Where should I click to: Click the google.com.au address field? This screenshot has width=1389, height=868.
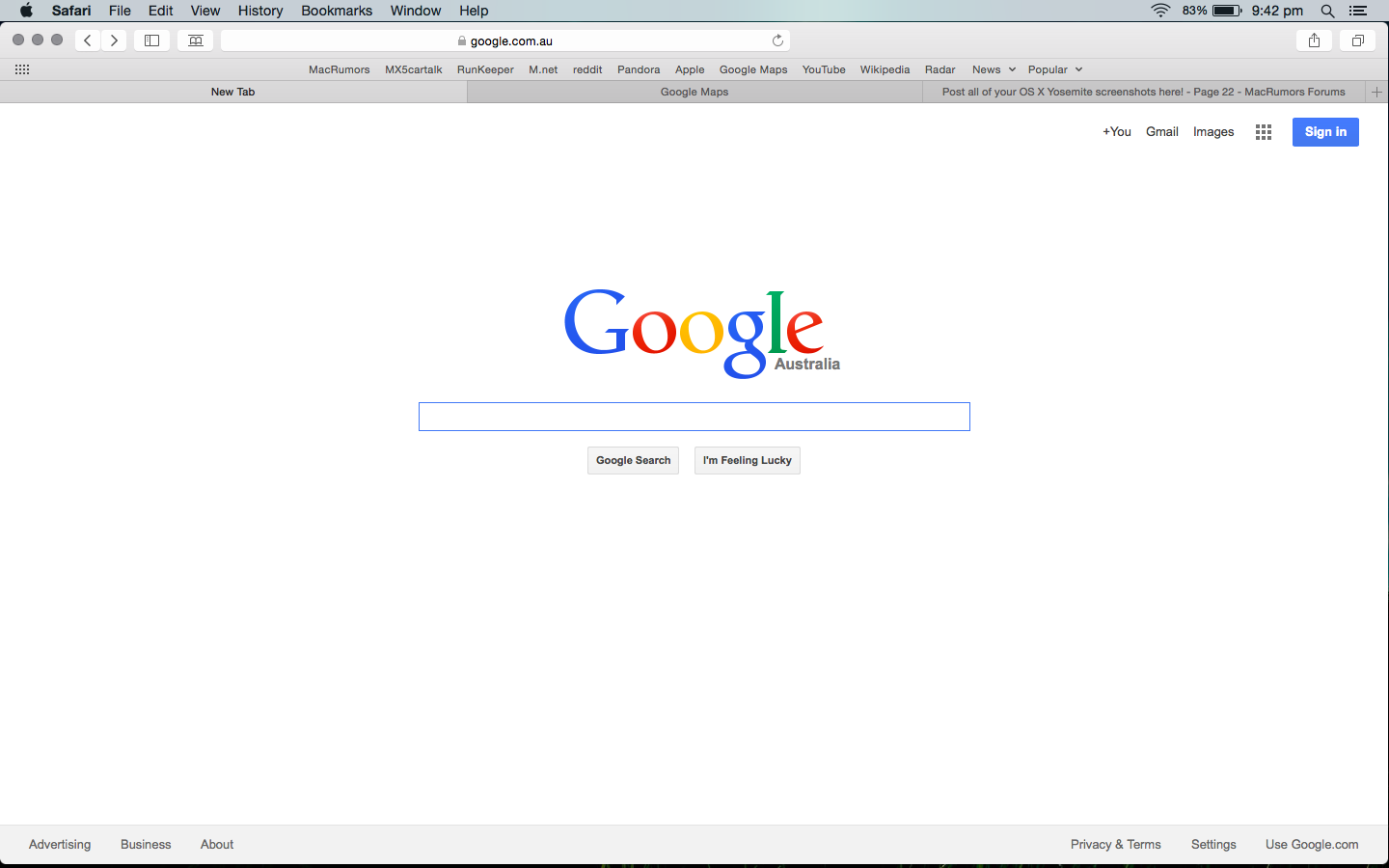pos(505,41)
